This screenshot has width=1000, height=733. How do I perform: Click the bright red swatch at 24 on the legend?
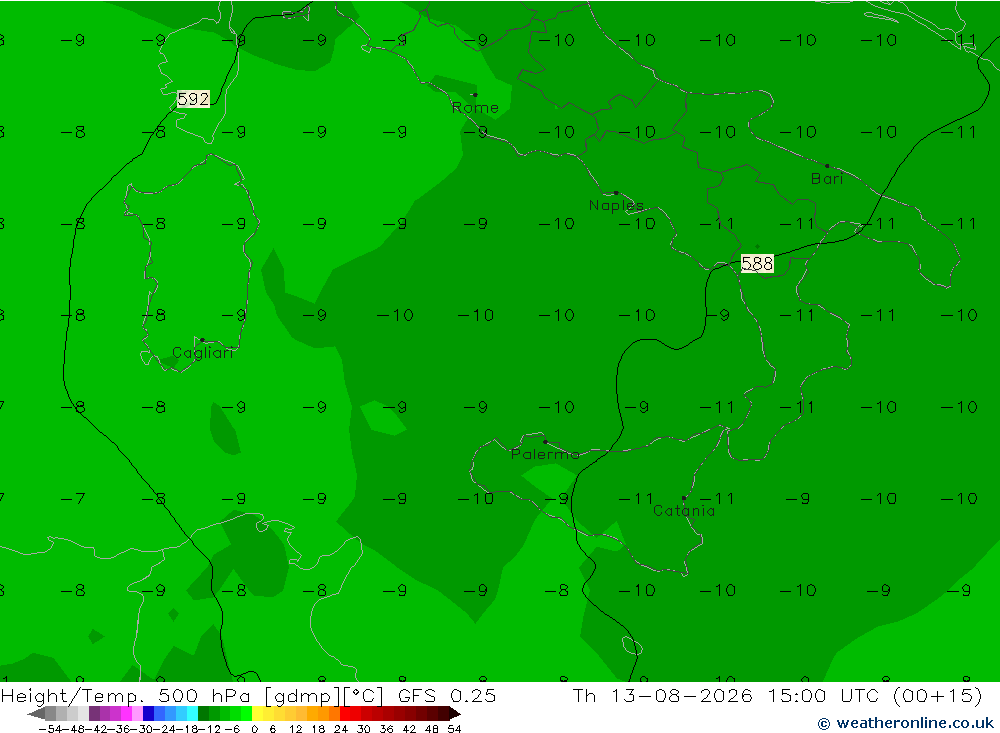345,713
